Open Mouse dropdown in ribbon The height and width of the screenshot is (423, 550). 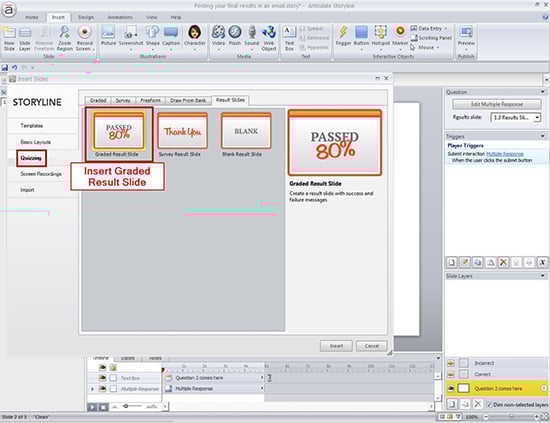(438, 47)
